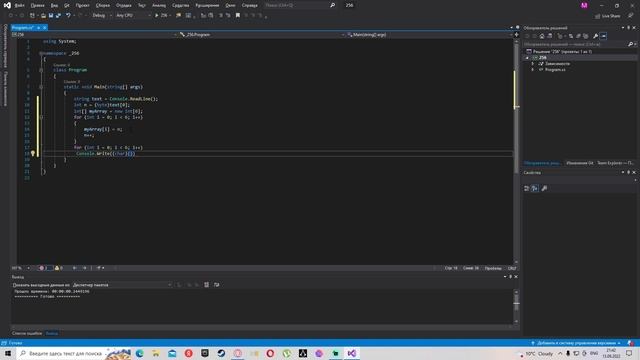
Task: Open the Git menu
Action: 67,5
